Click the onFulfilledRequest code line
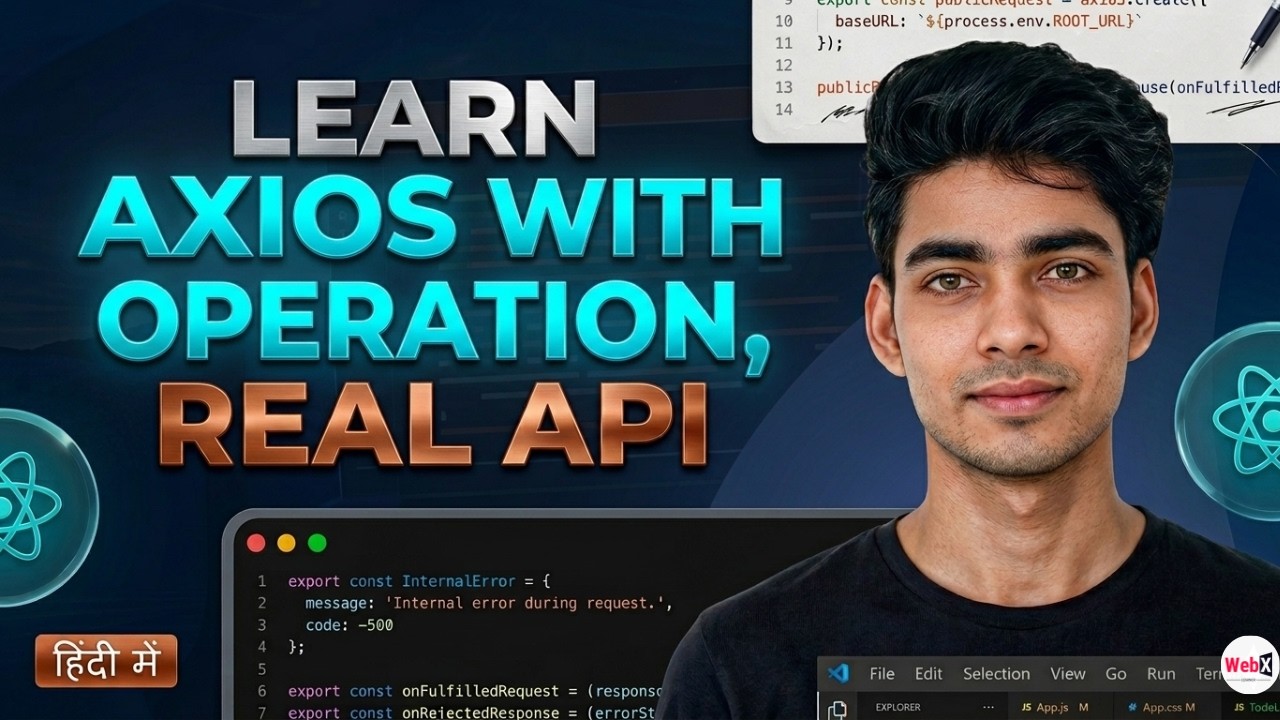The width and height of the screenshot is (1280, 720). [x=476, y=691]
